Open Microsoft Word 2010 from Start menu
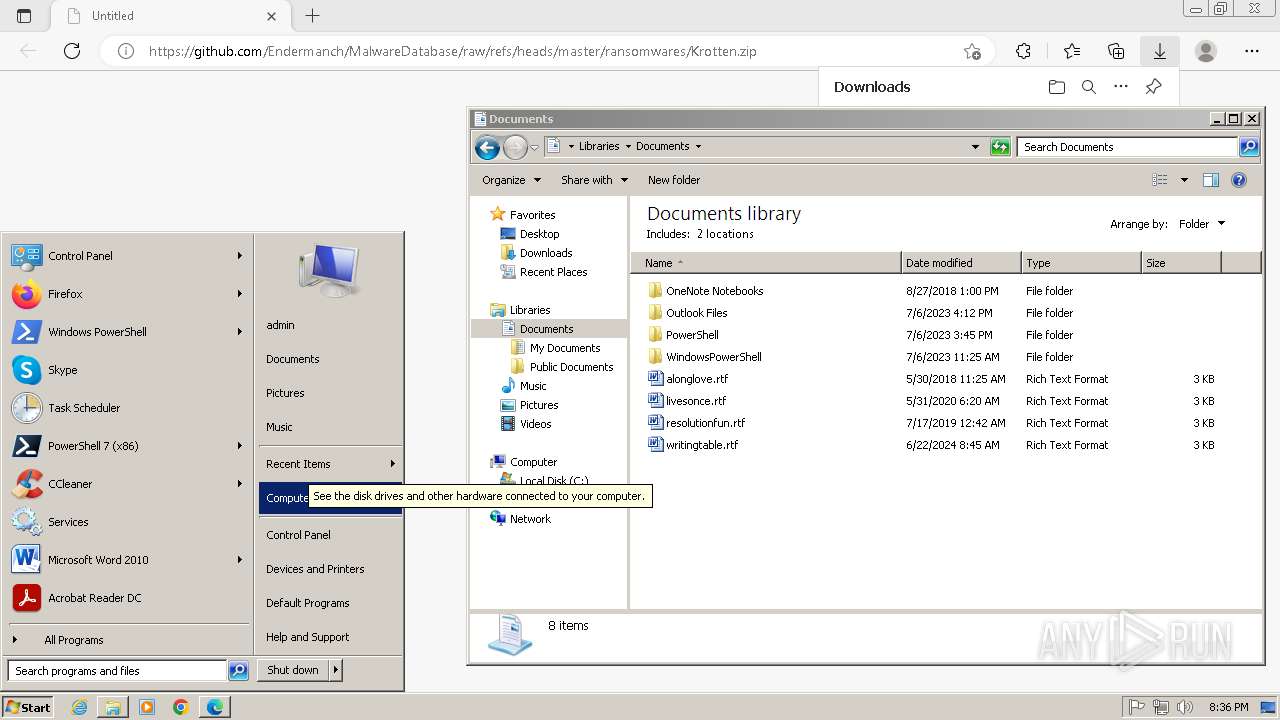1280x720 pixels. (127, 560)
